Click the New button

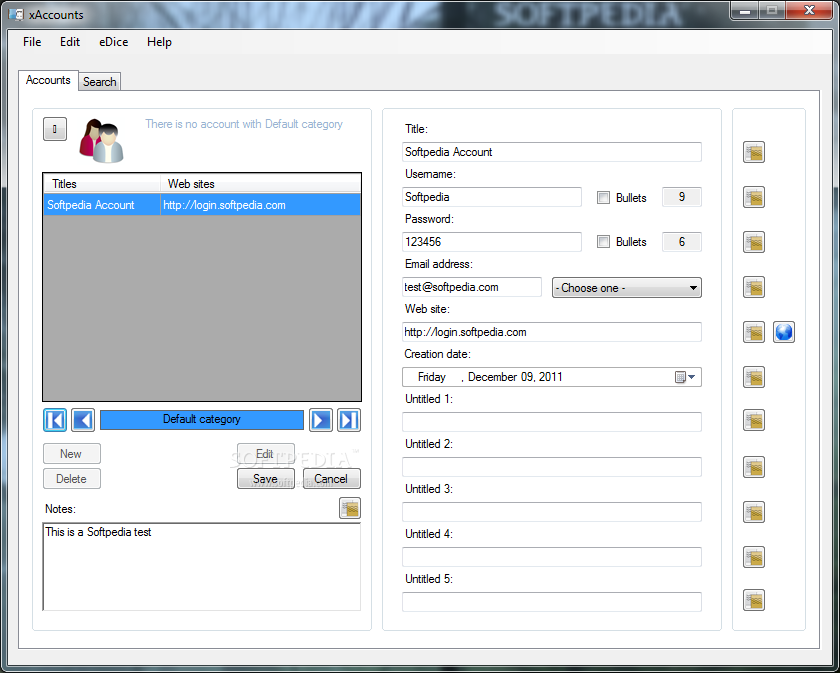72,454
